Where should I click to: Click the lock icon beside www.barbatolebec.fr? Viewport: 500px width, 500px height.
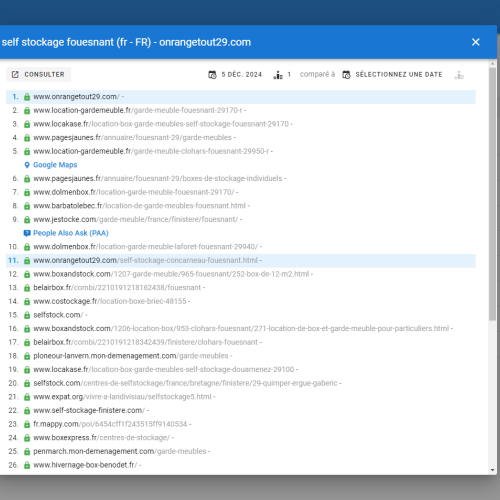tap(27, 206)
